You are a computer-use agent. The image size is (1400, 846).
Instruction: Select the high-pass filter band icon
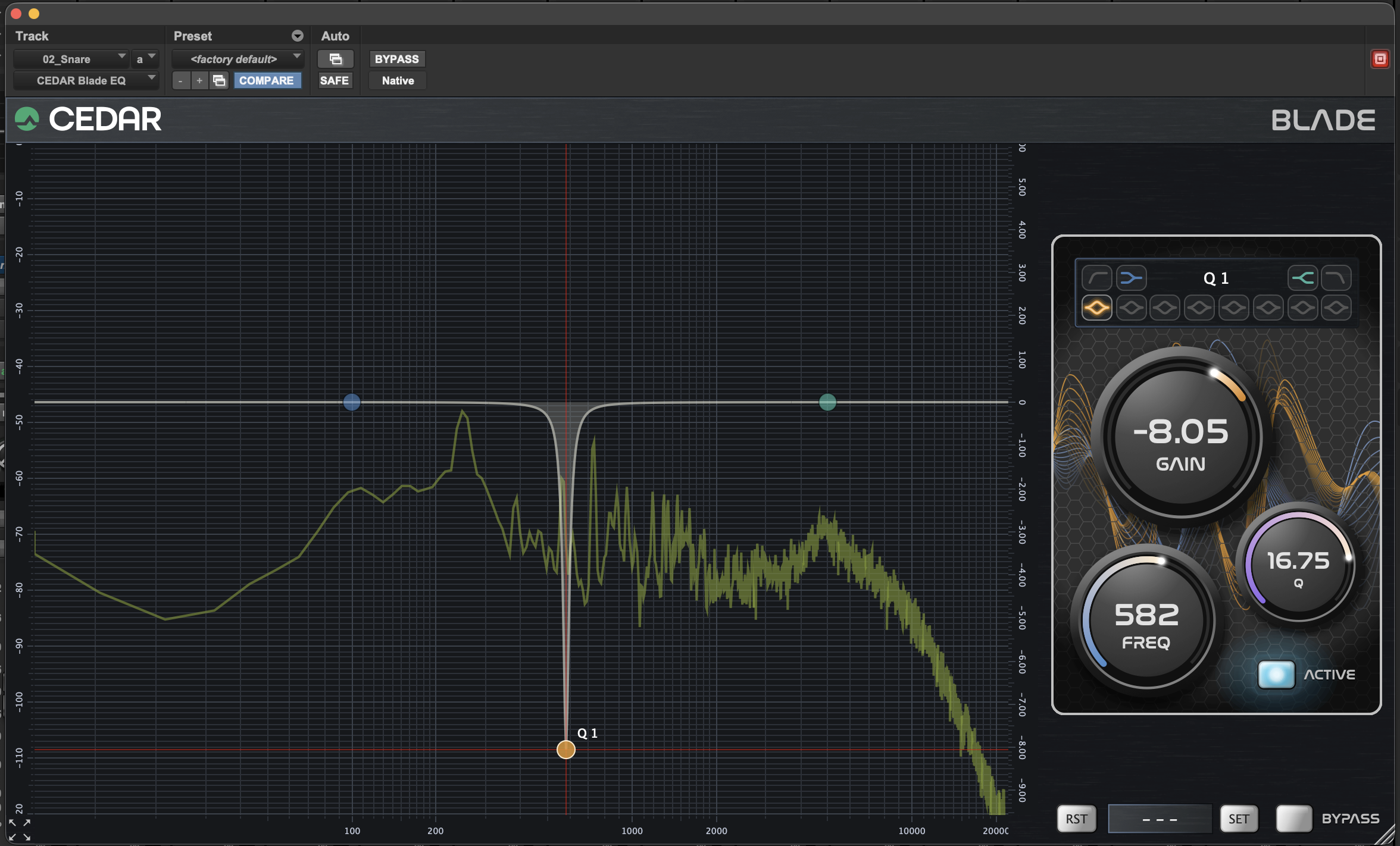[x=1096, y=278]
